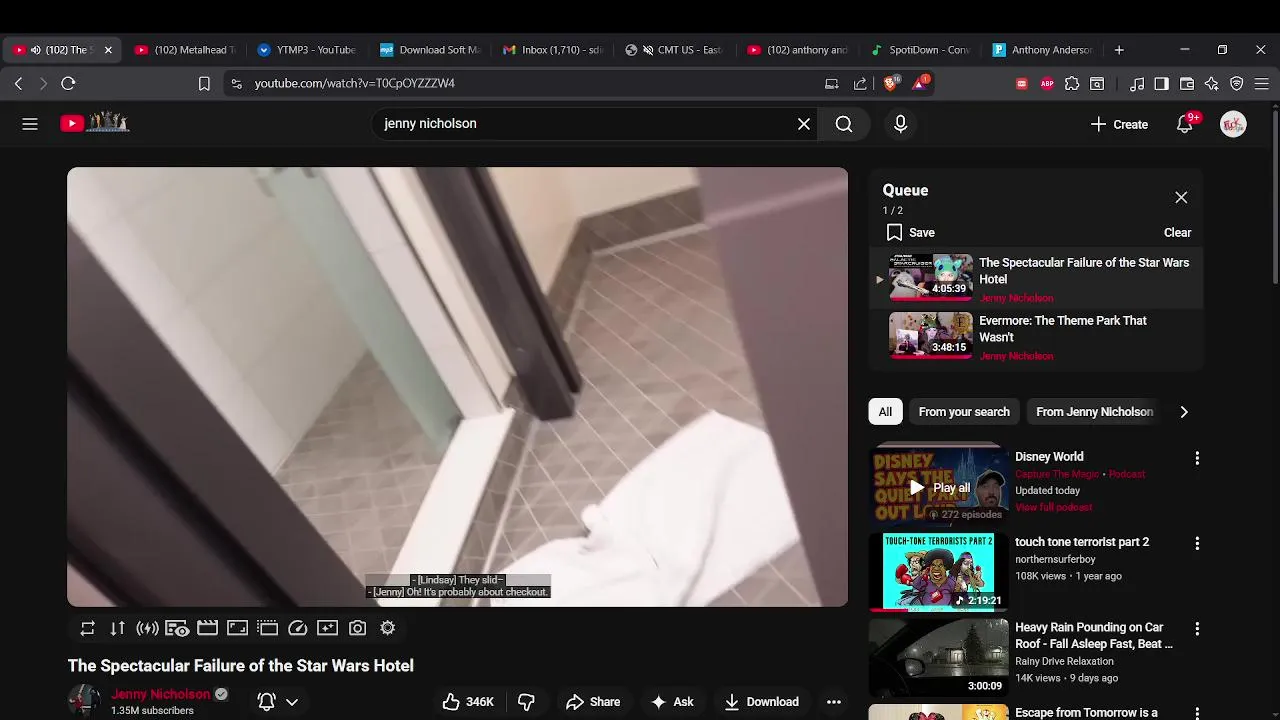1280x720 pixels.
Task: Open touch tone terrorist part 2 thumbnail
Action: click(x=938, y=571)
